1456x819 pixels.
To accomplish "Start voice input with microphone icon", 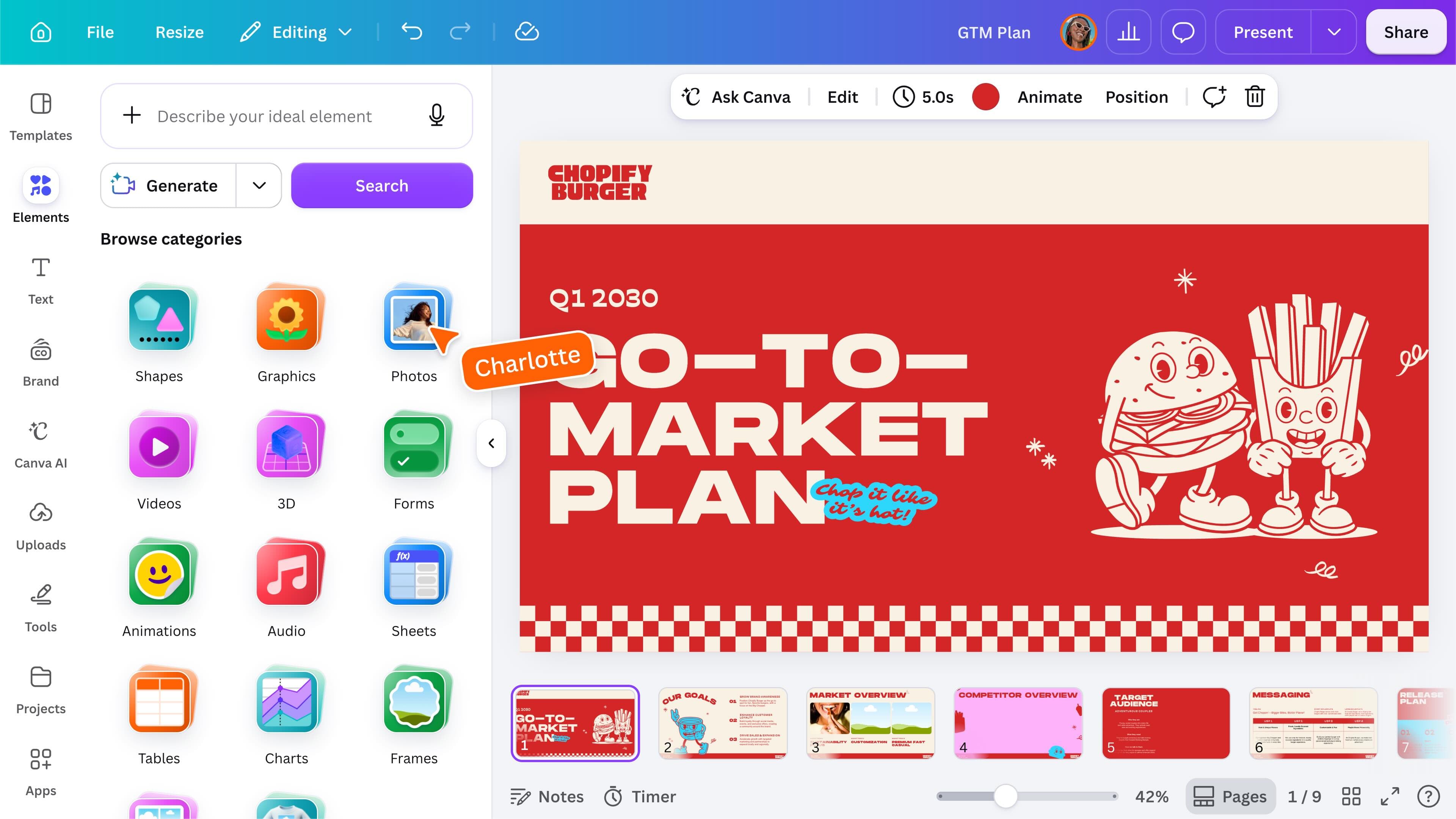I will (436, 115).
